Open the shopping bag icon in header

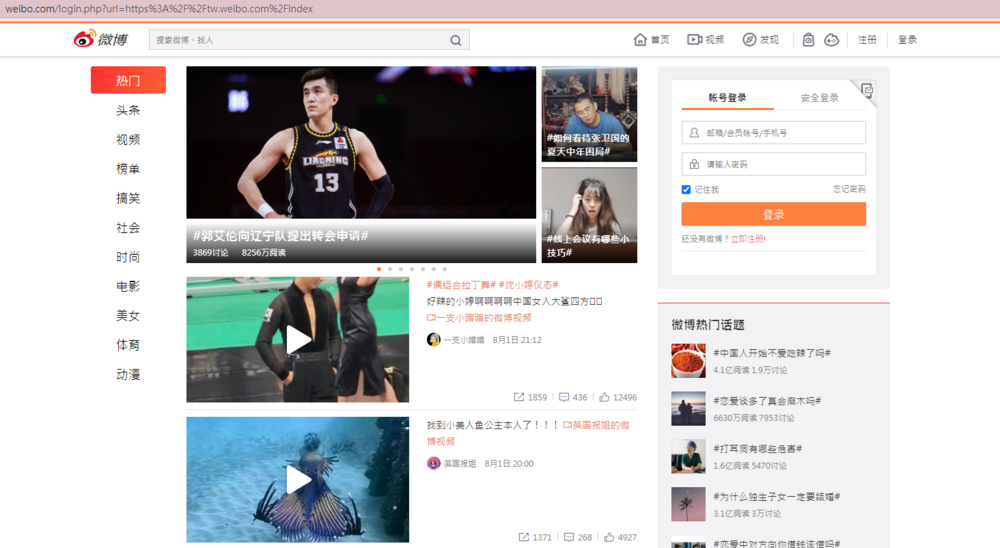tap(808, 40)
